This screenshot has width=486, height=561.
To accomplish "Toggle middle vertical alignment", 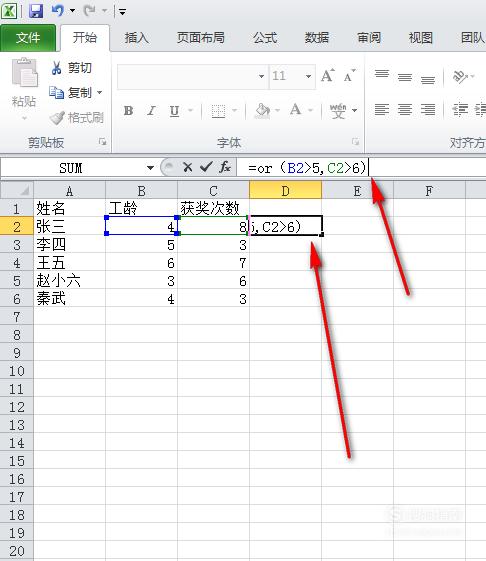I will [405, 77].
